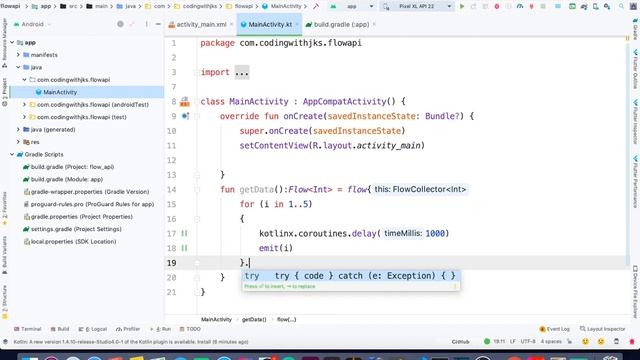
Task: Click the Debug app bug icon
Action: (497, 7)
